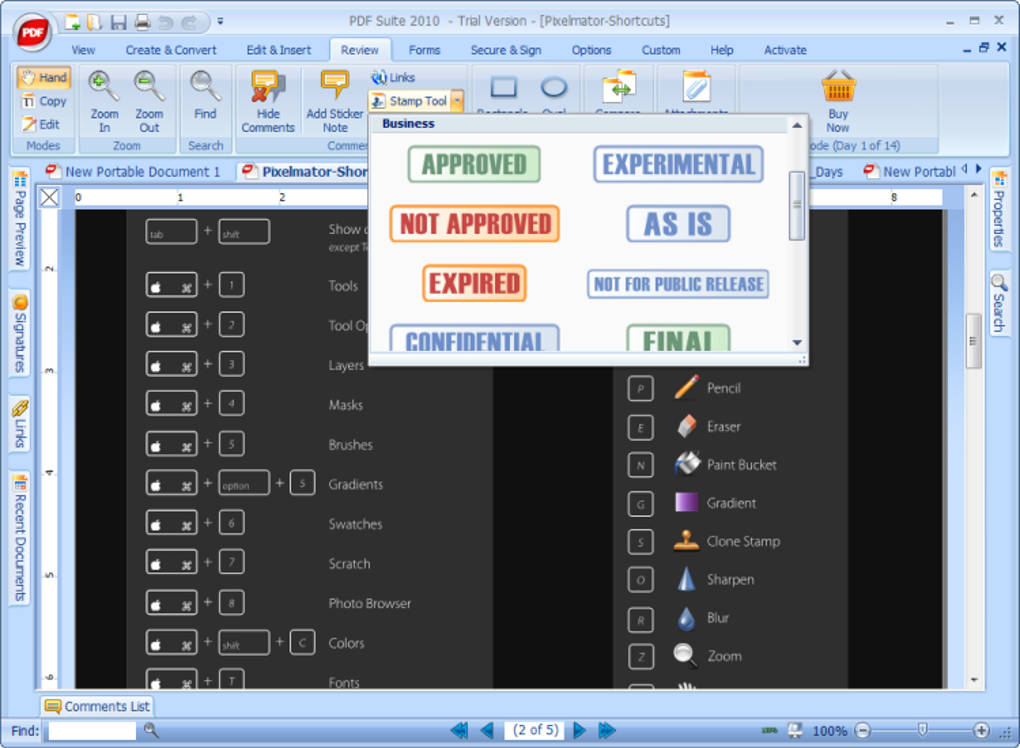Click document tabs scroll right arrow
This screenshot has height=748, width=1020.
pyautogui.click(x=978, y=168)
